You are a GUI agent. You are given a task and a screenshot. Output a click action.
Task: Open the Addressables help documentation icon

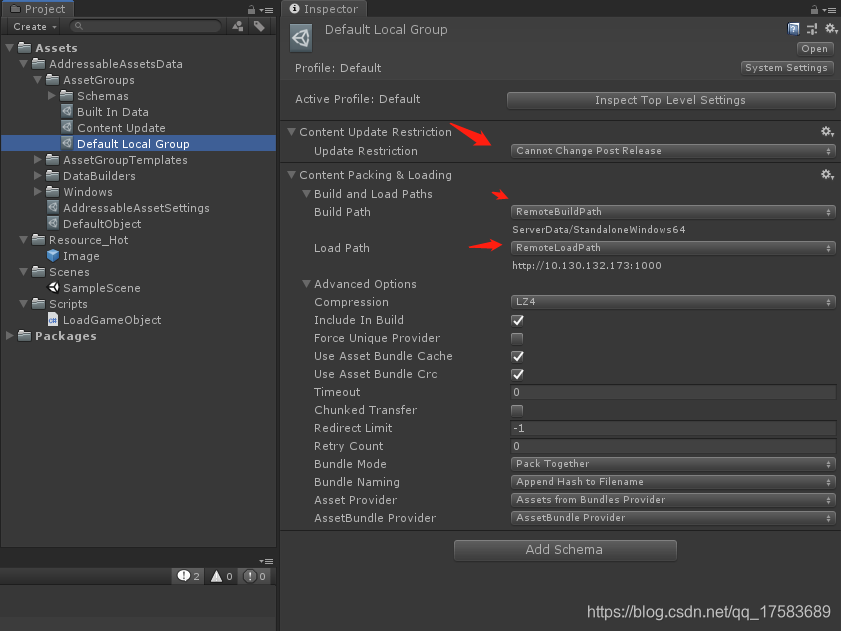793,28
